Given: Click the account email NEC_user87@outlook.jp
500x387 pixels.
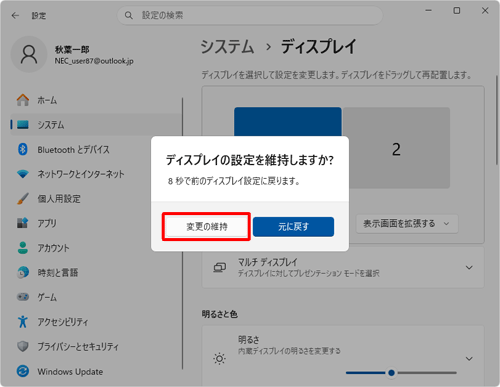Looking at the screenshot, I should click(94, 61).
